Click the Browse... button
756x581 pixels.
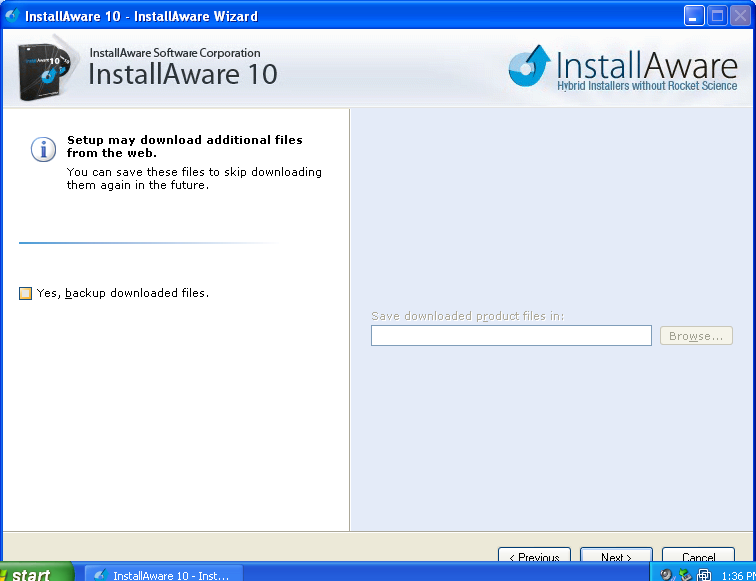[696, 336]
